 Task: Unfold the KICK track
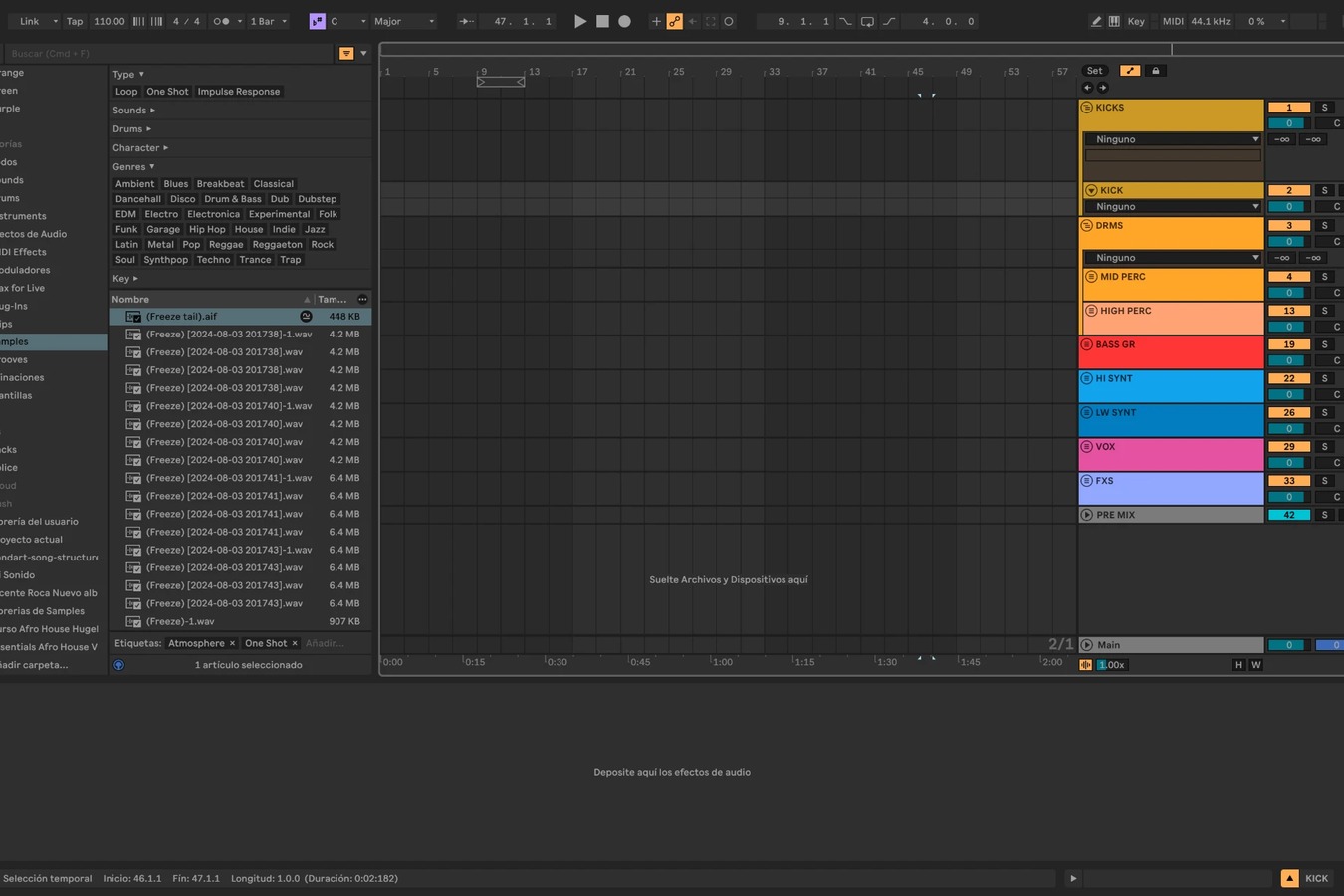[x=1091, y=190]
